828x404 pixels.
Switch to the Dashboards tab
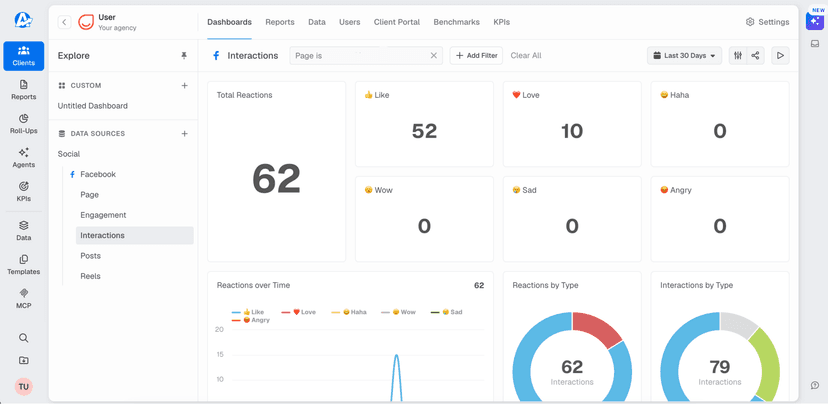229,22
